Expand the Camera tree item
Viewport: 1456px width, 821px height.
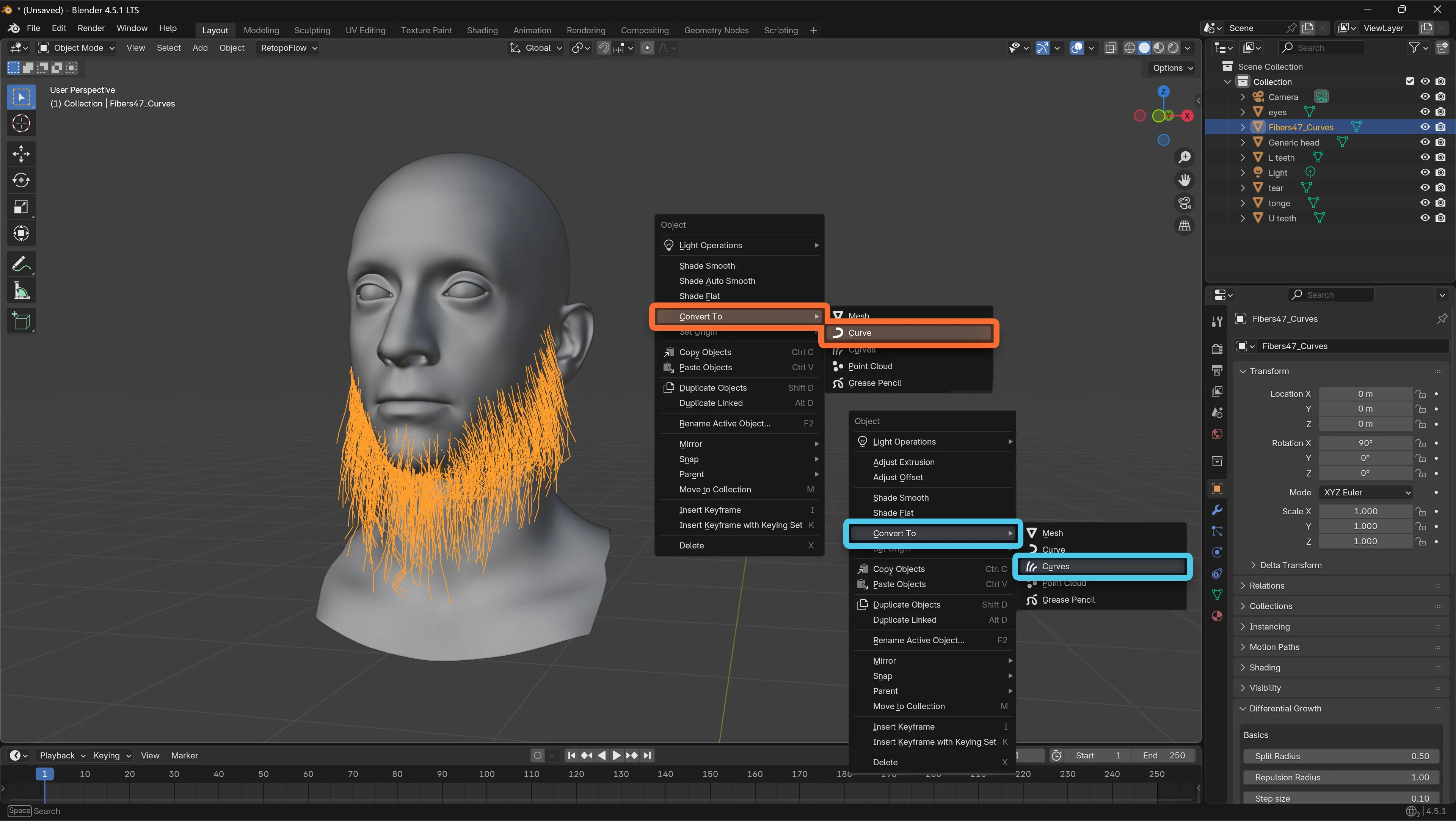(1243, 97)
